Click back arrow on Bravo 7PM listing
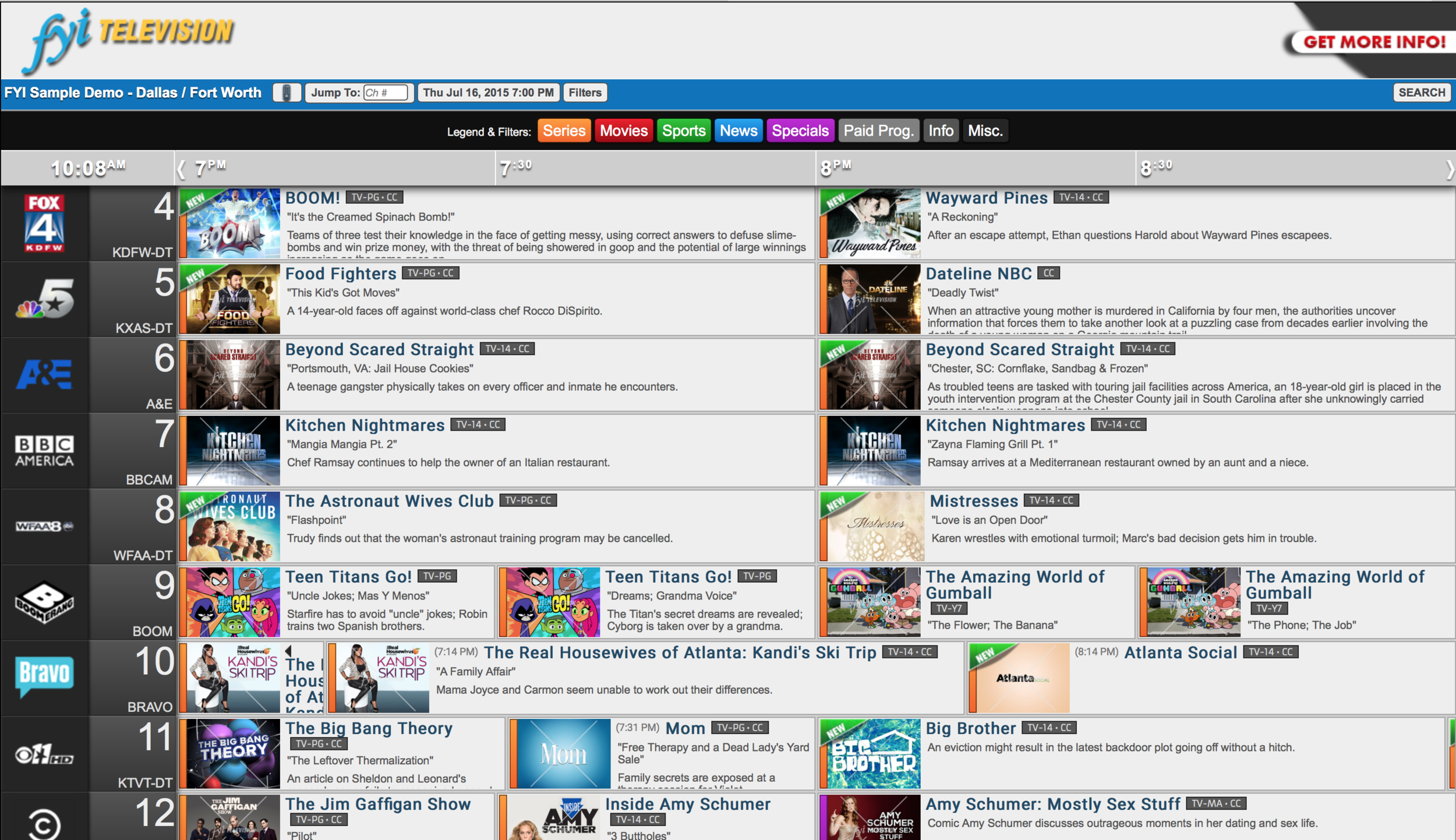 (288, 651)
